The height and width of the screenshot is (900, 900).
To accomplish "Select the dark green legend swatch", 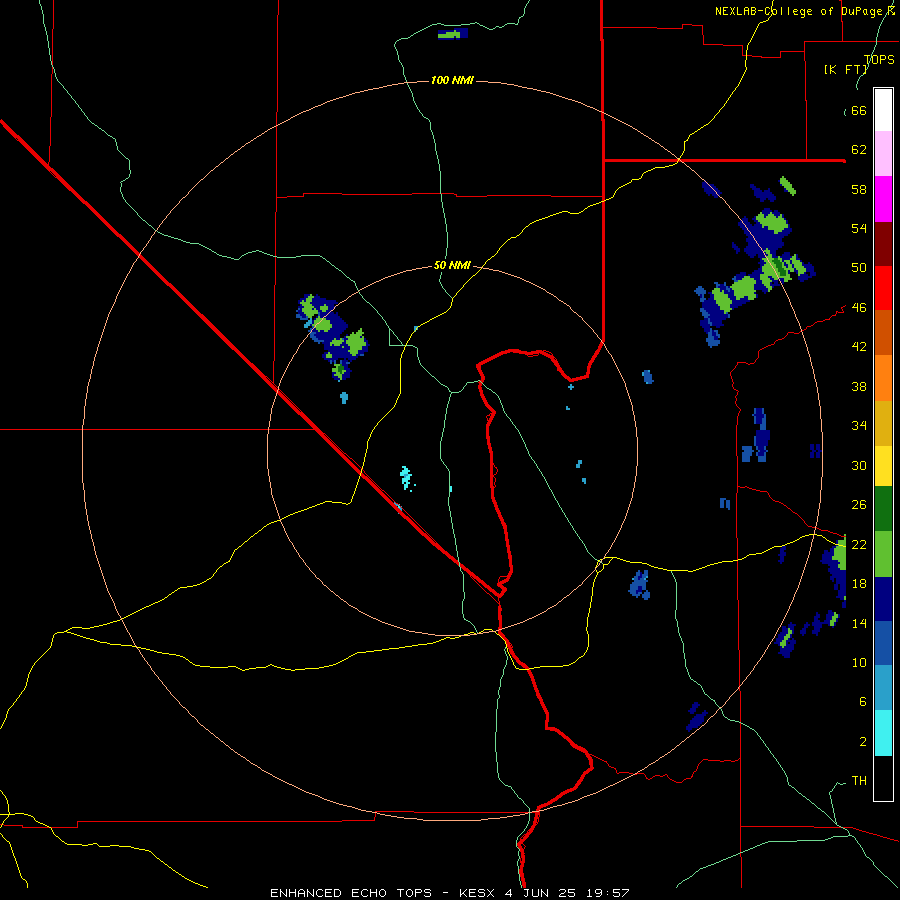I will point(883,509).
